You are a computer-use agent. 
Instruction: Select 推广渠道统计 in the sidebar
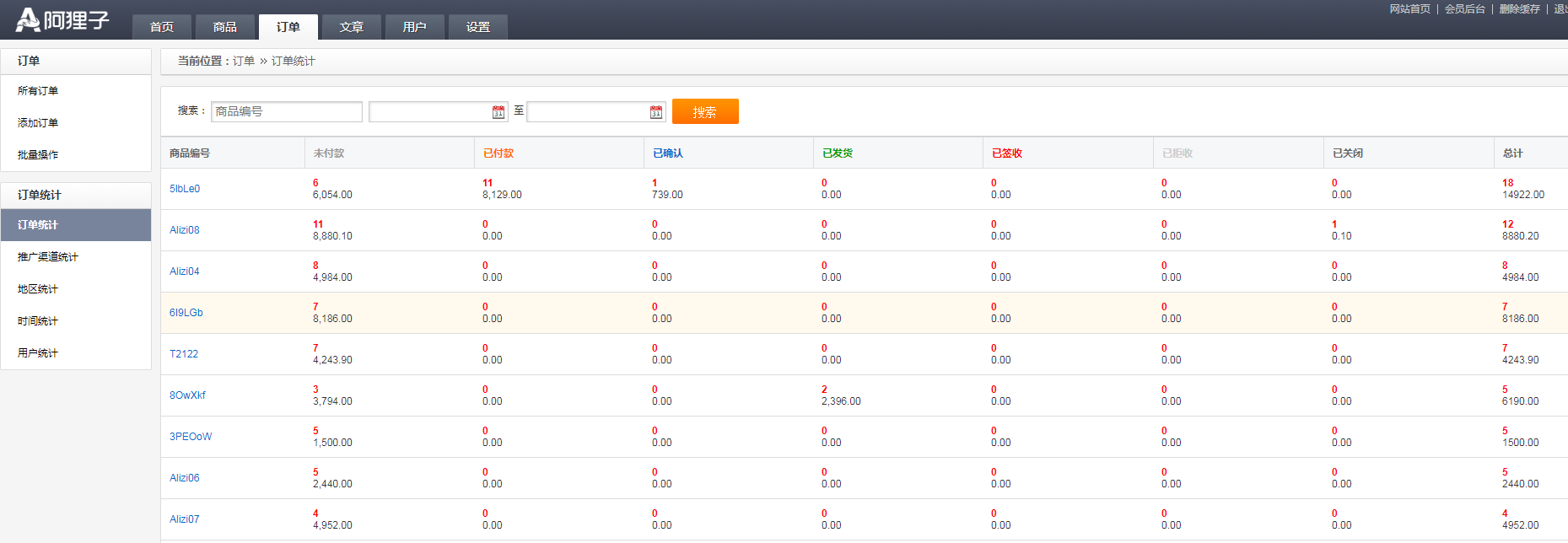point(48,257)
